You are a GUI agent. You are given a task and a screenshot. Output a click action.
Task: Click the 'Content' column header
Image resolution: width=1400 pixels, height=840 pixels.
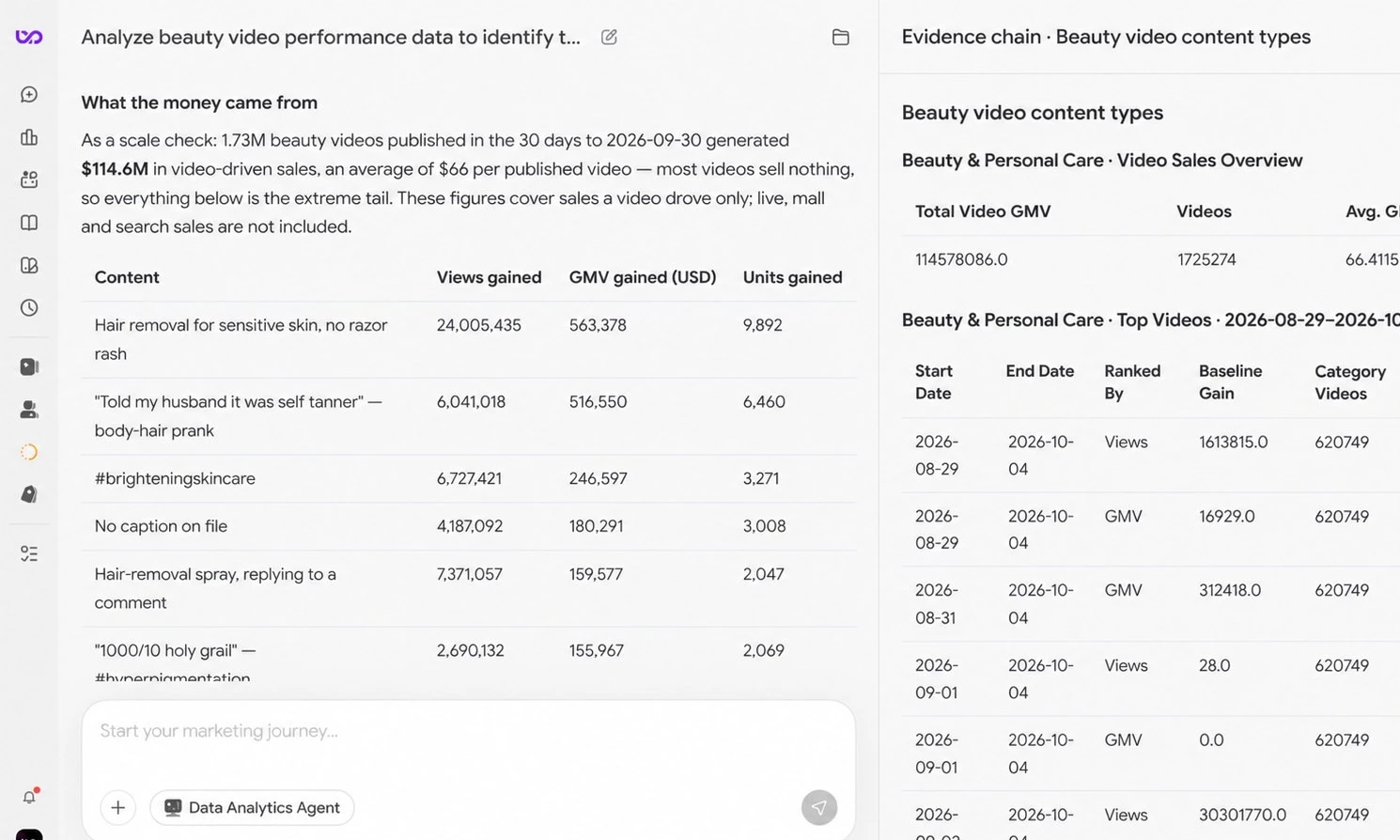pos(127,277)
